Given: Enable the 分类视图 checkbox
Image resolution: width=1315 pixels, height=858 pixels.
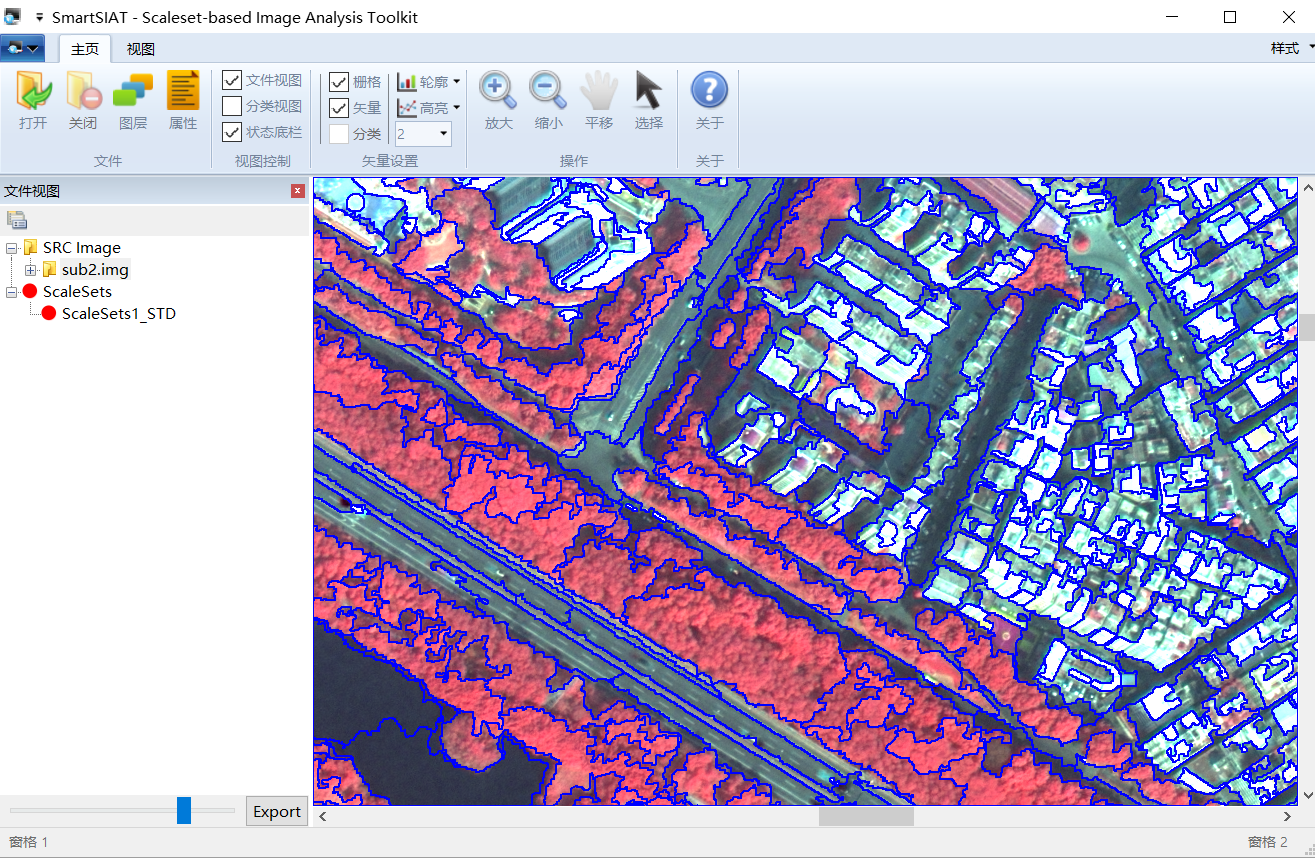Looking at the screenshot, I should point(232,106).
